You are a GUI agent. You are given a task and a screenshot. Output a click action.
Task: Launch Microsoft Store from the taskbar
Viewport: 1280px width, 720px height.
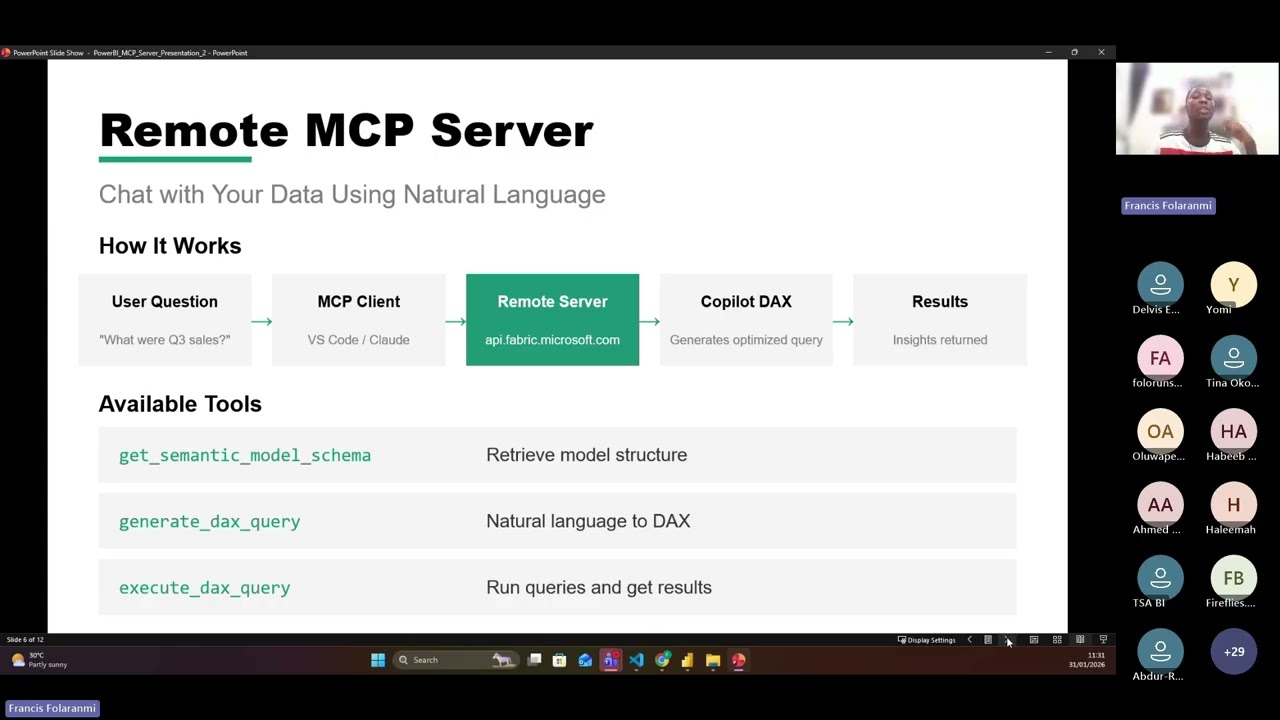pyautogui.click(x=559, y=660)
